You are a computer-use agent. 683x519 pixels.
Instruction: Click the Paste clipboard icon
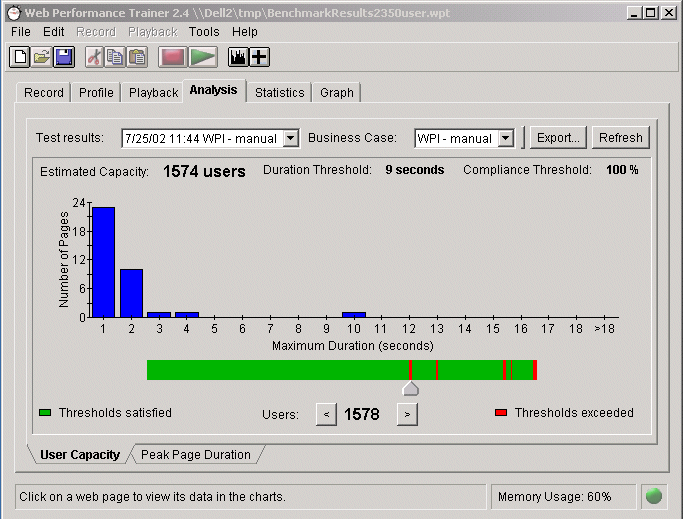coord(138,57)
